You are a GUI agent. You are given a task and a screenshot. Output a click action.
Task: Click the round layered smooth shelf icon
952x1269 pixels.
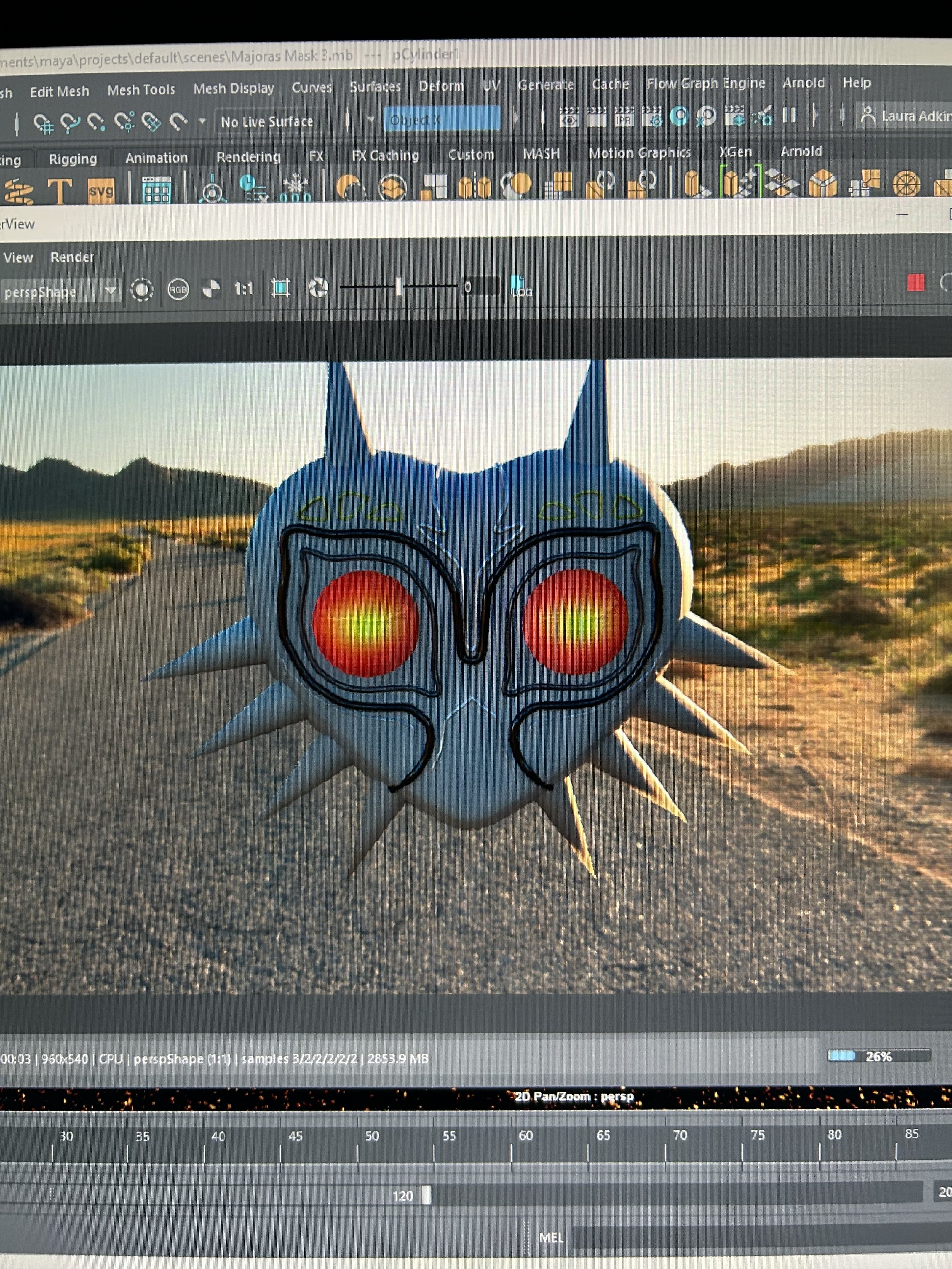click(x=393, y=187)
